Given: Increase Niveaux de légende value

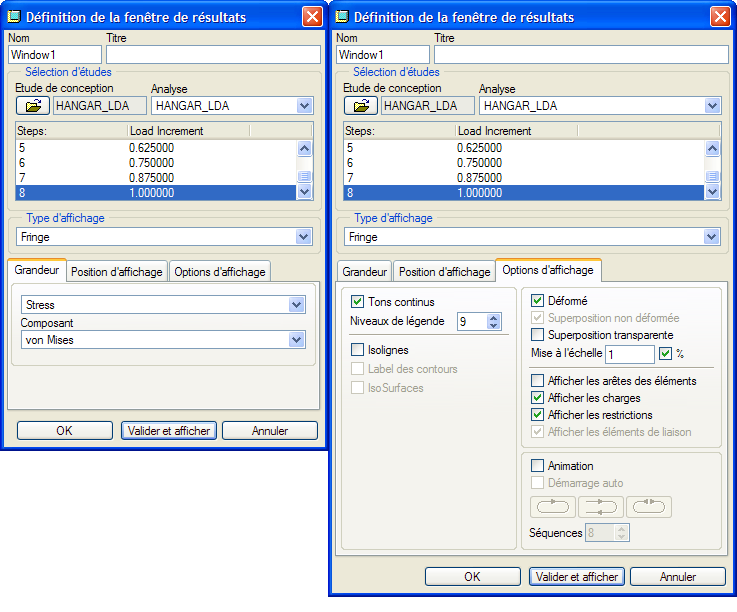Looking at the screenshot, I should pyautogui.click(x=494, y=318).
